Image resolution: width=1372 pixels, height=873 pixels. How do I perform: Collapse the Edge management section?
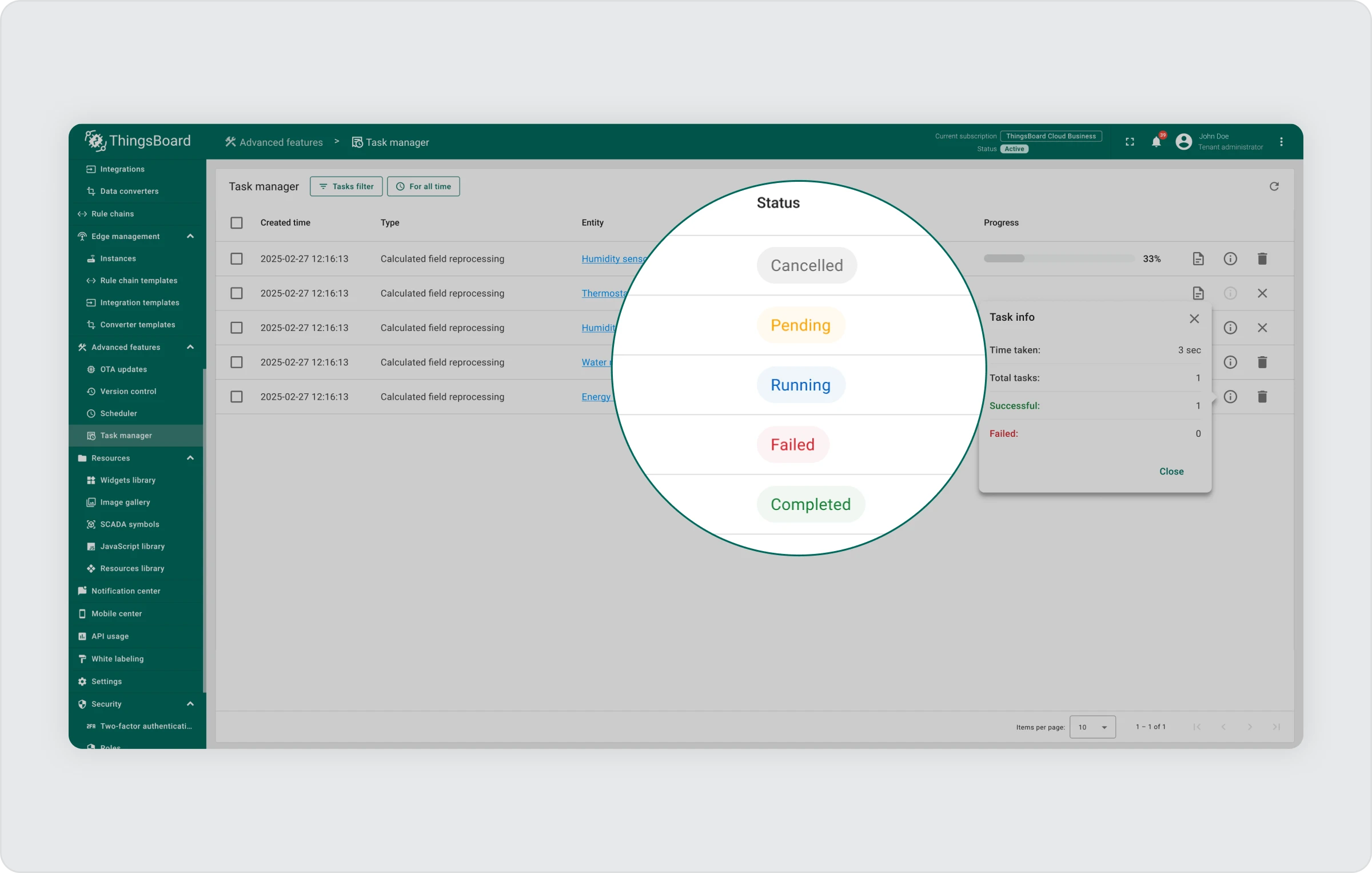[x=190, y=236]
